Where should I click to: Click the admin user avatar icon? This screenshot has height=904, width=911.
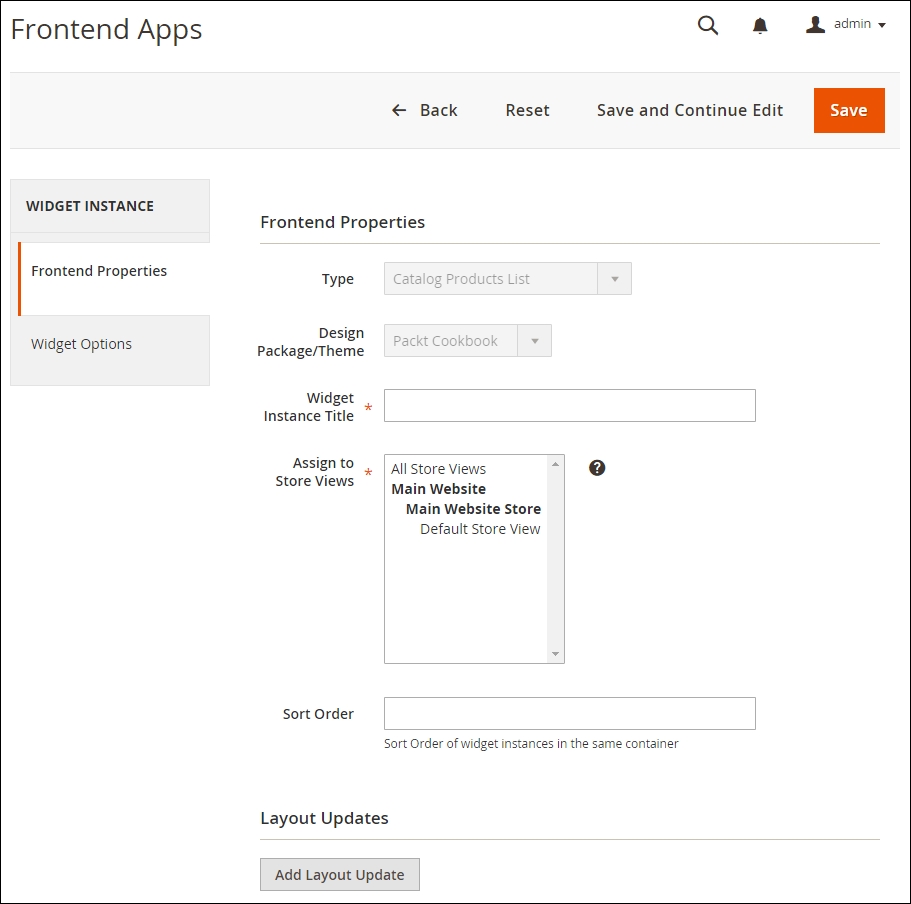coord(815,24)
